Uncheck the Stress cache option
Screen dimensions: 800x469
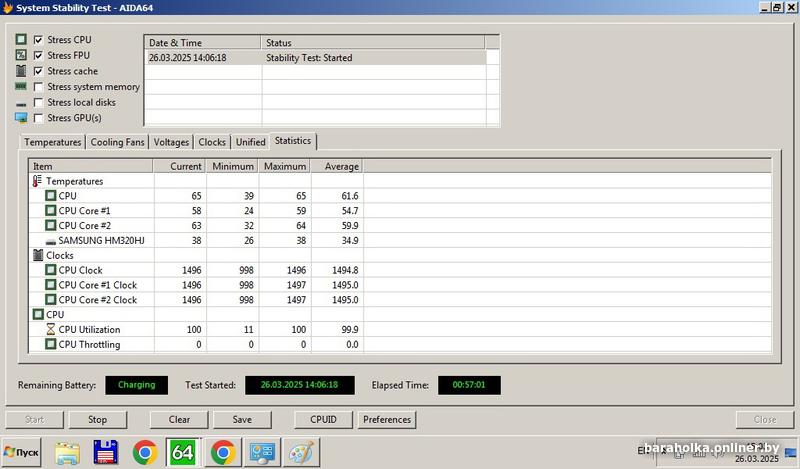pyautogui.click(x=38, y=71)
